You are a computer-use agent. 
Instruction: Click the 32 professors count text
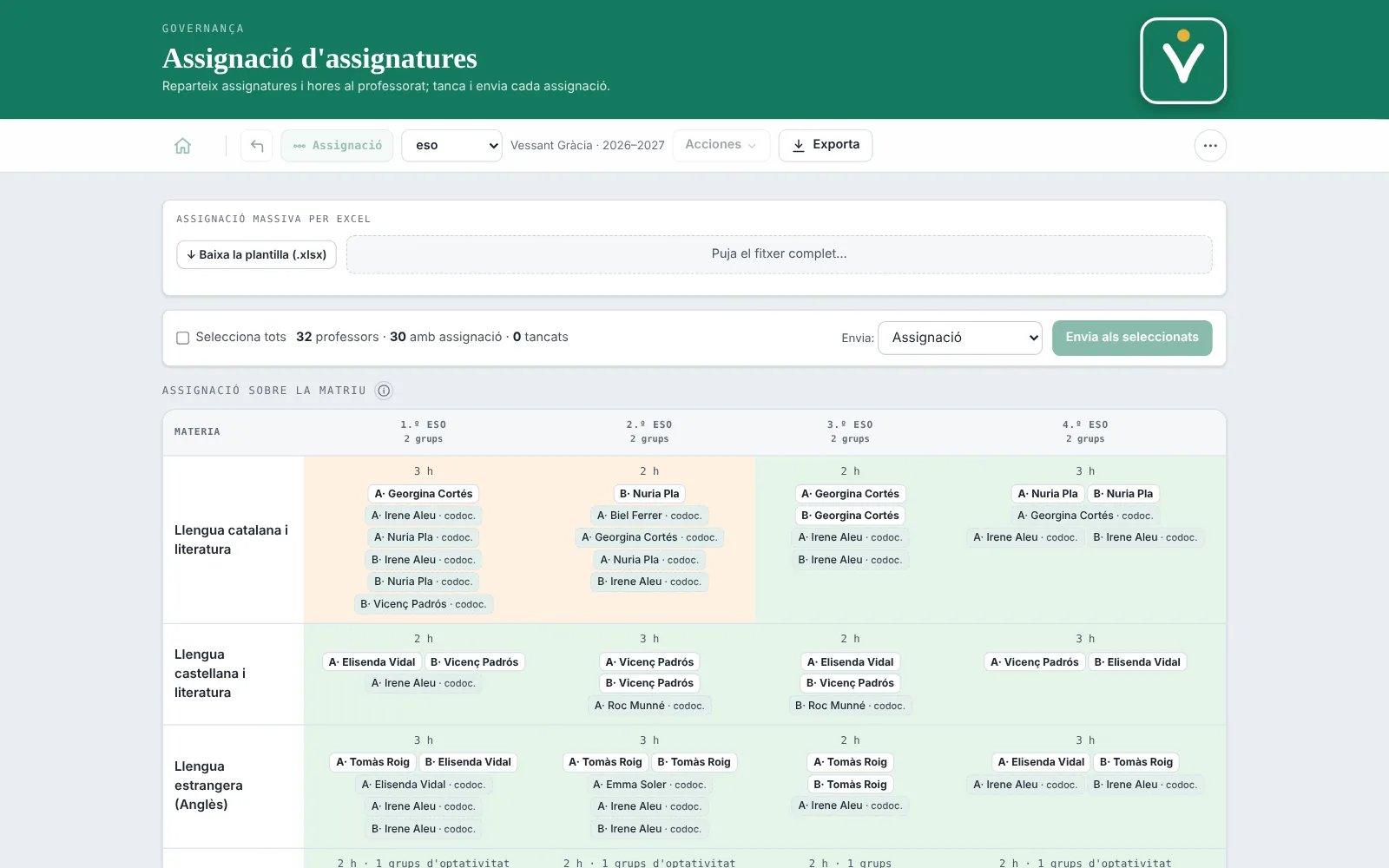coord(338,337)
